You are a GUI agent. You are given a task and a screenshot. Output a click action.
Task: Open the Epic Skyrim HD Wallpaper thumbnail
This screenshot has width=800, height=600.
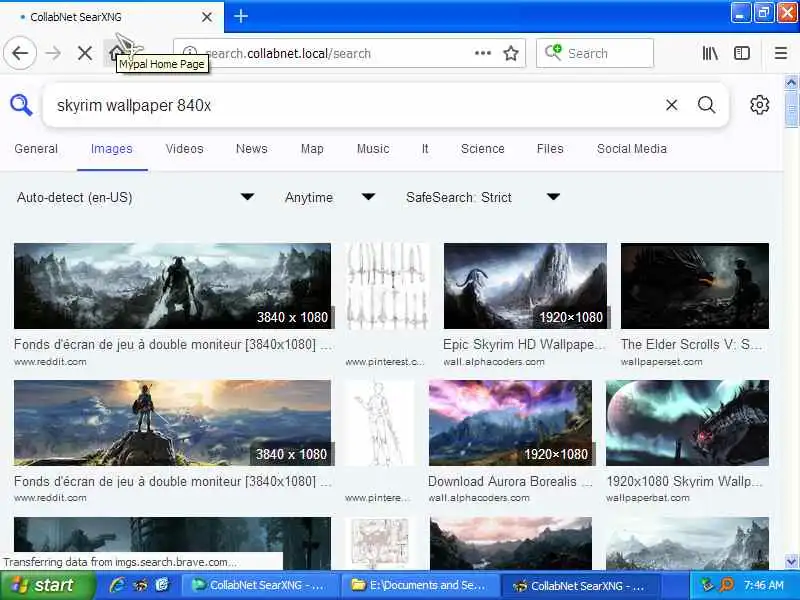[x=526, y=286]
